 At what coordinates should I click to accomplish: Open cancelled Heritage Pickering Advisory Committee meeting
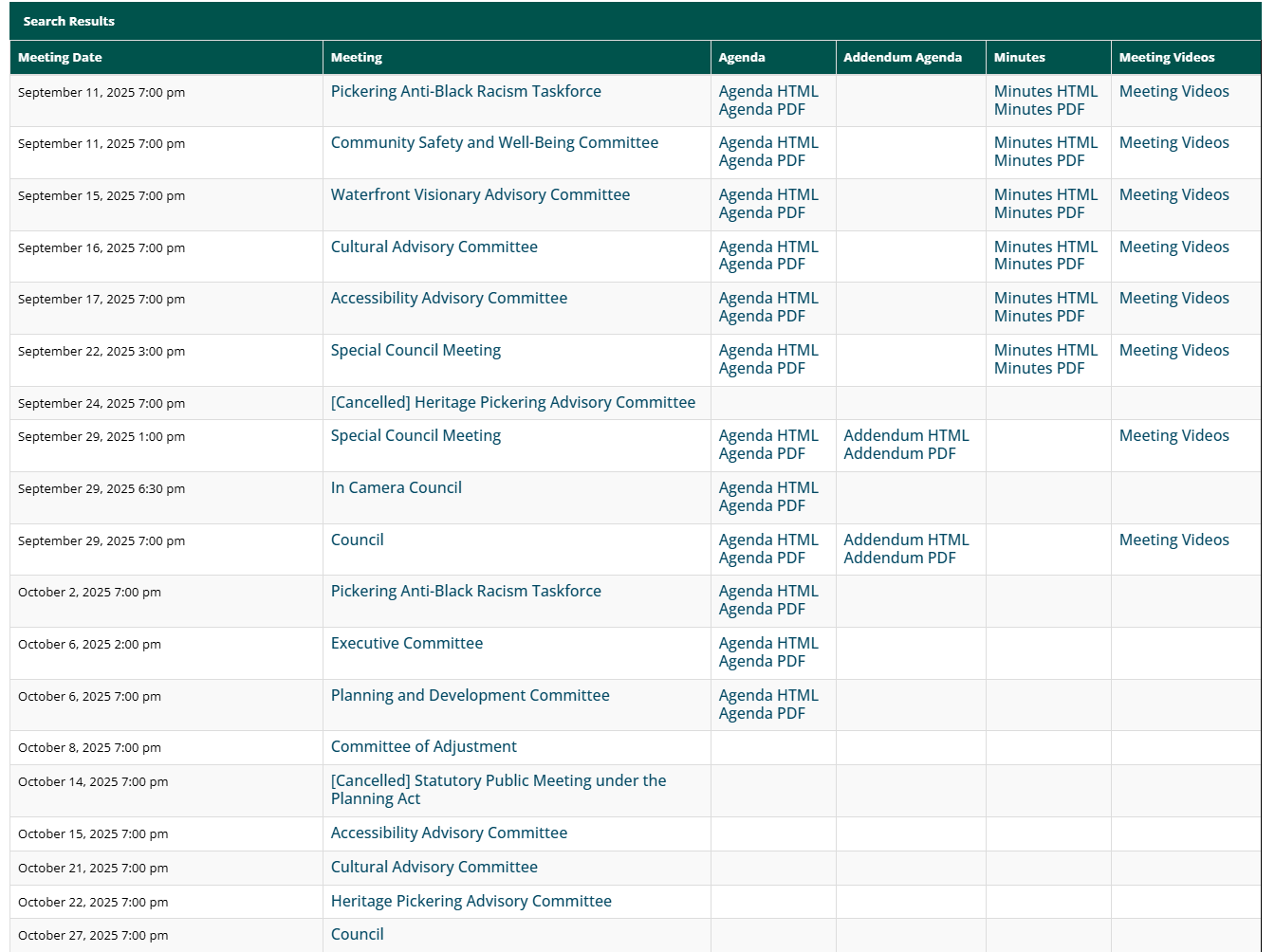coord(512,403)
